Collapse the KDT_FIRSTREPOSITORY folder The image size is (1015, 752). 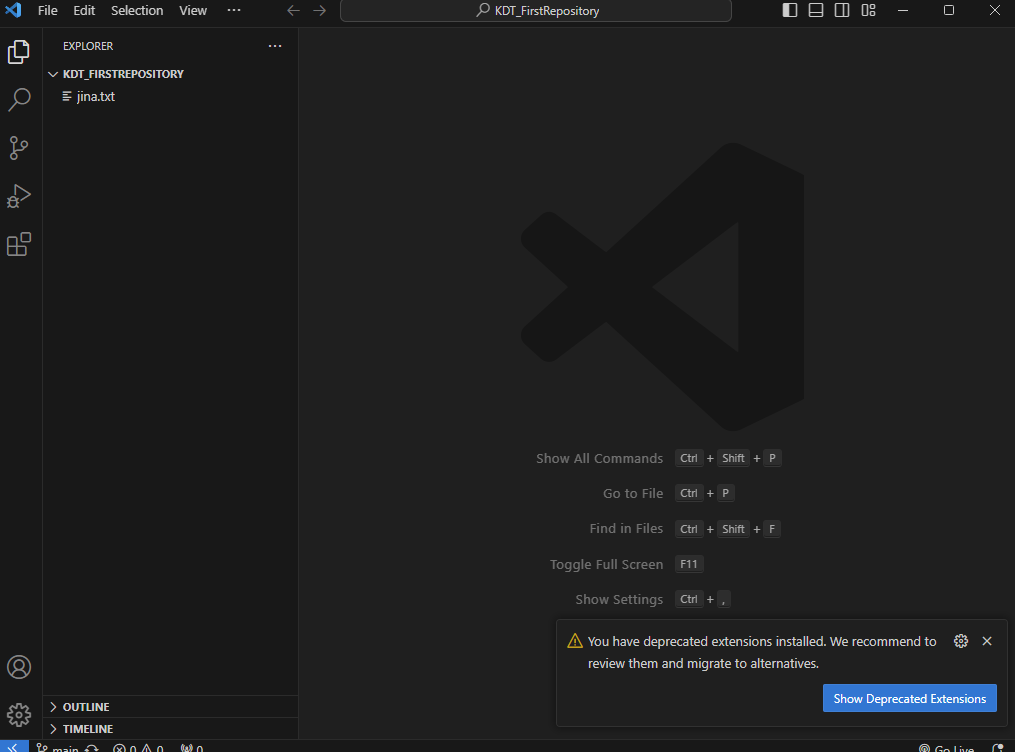pos(170,74)
